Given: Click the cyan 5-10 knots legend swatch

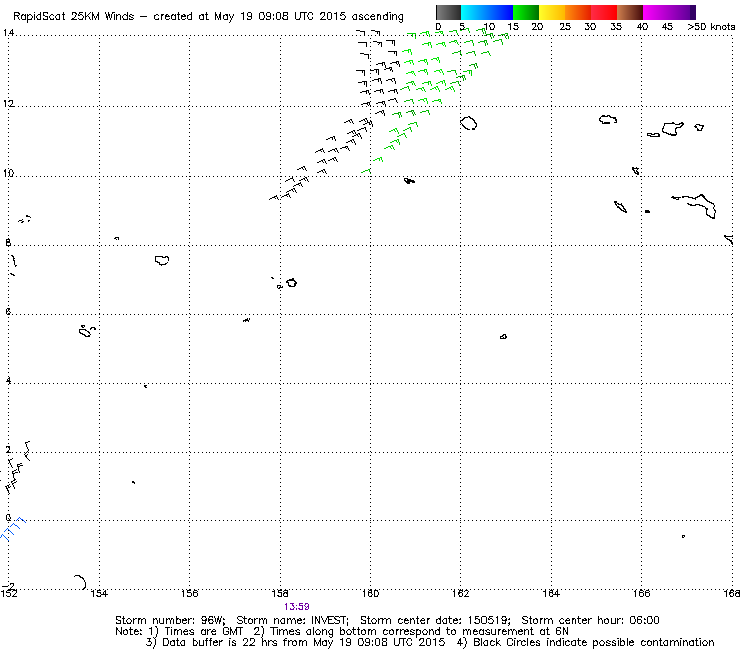Looking at the screenshot, I should pos(474,12).
